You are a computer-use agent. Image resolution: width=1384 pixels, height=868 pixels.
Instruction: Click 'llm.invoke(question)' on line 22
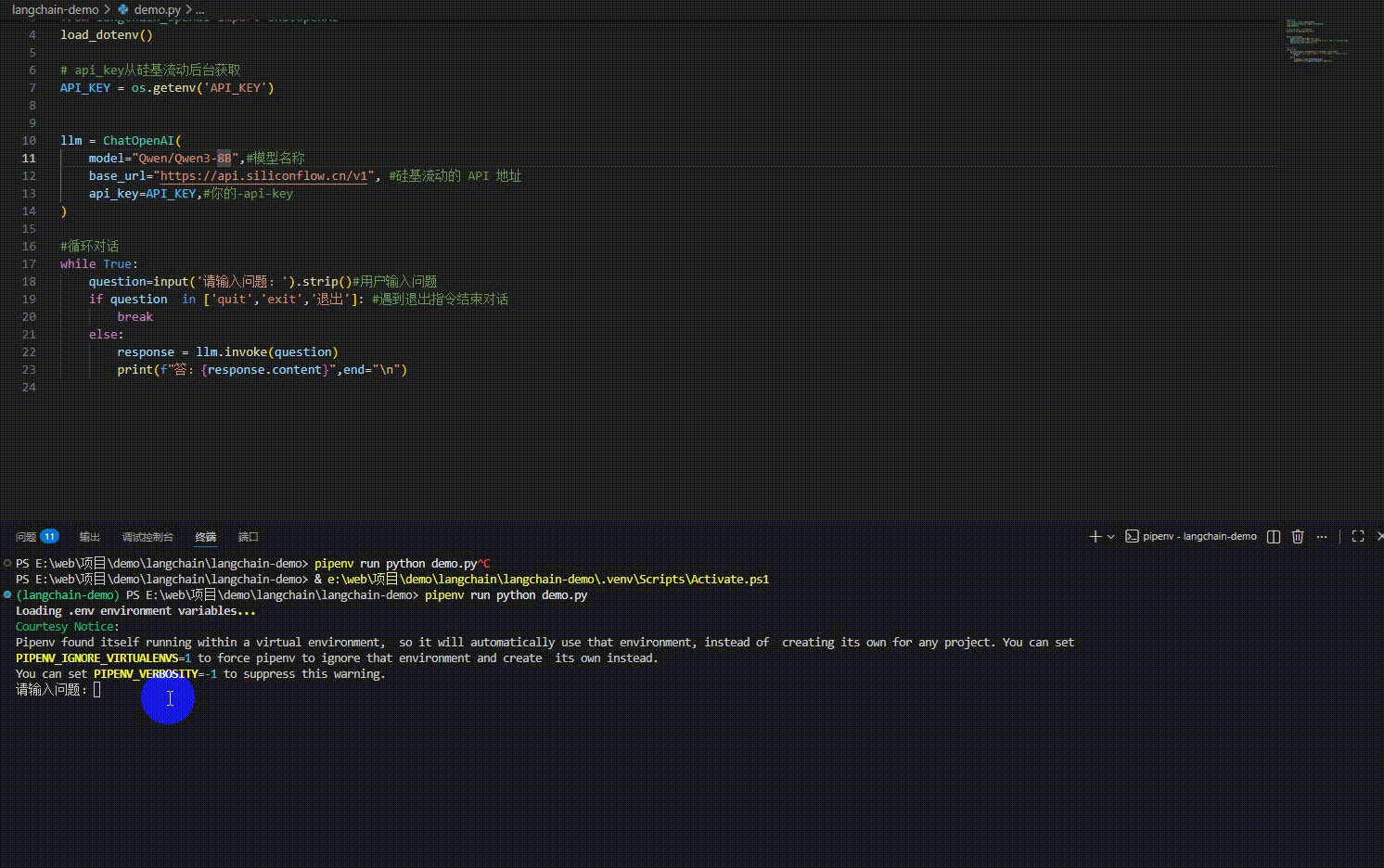tap(267, 352)
